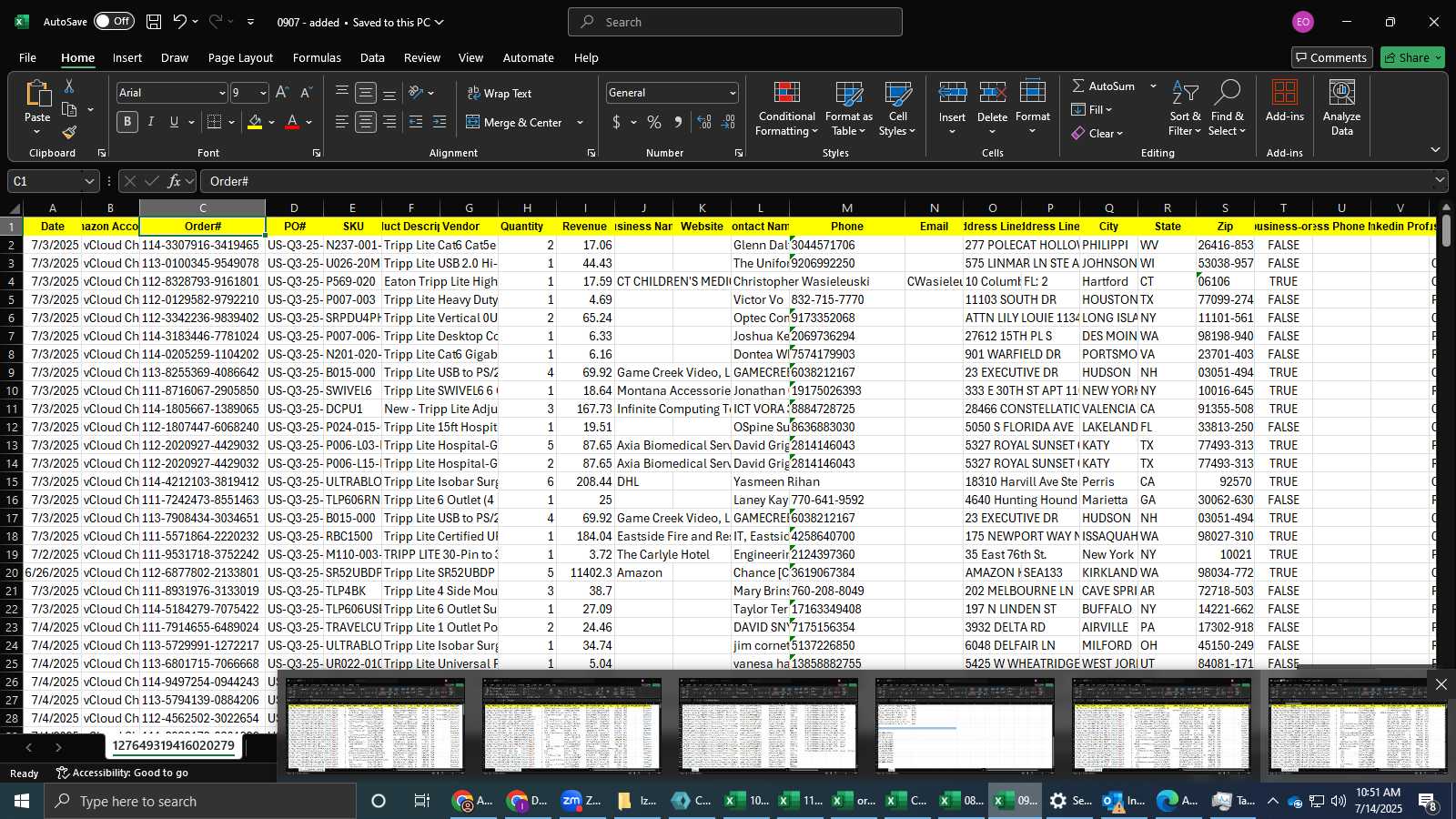Open the Clear dropdown

(x=1097, y=133)
